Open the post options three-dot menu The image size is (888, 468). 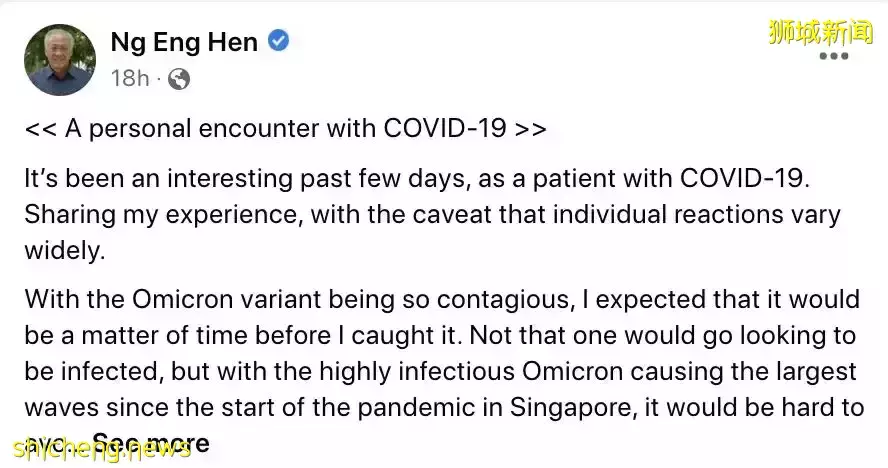click(833, 57)
